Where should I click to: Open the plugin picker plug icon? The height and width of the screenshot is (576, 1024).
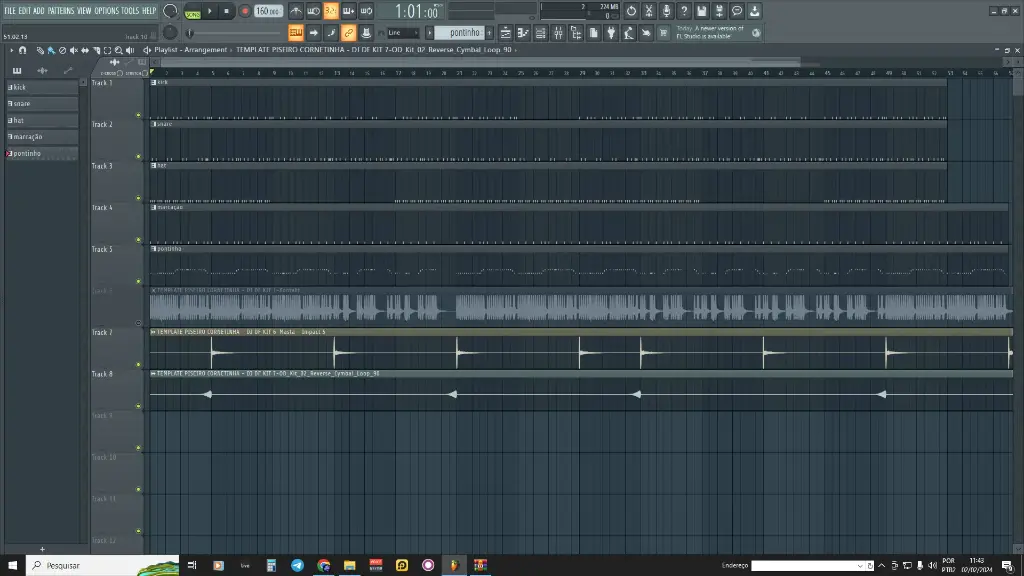[611, 33]
